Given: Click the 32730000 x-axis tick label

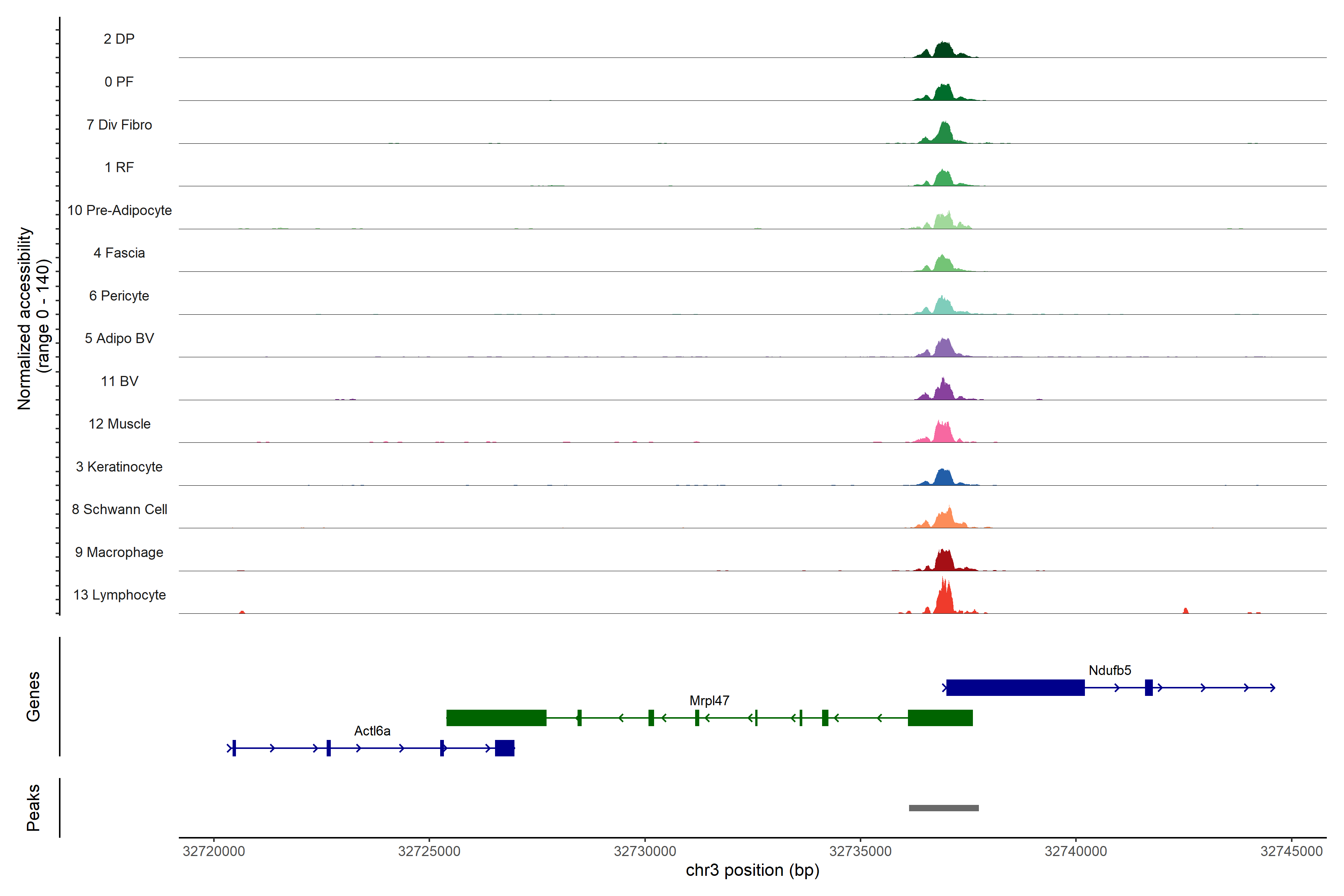Looking at the screenshot, I should 645,852.
